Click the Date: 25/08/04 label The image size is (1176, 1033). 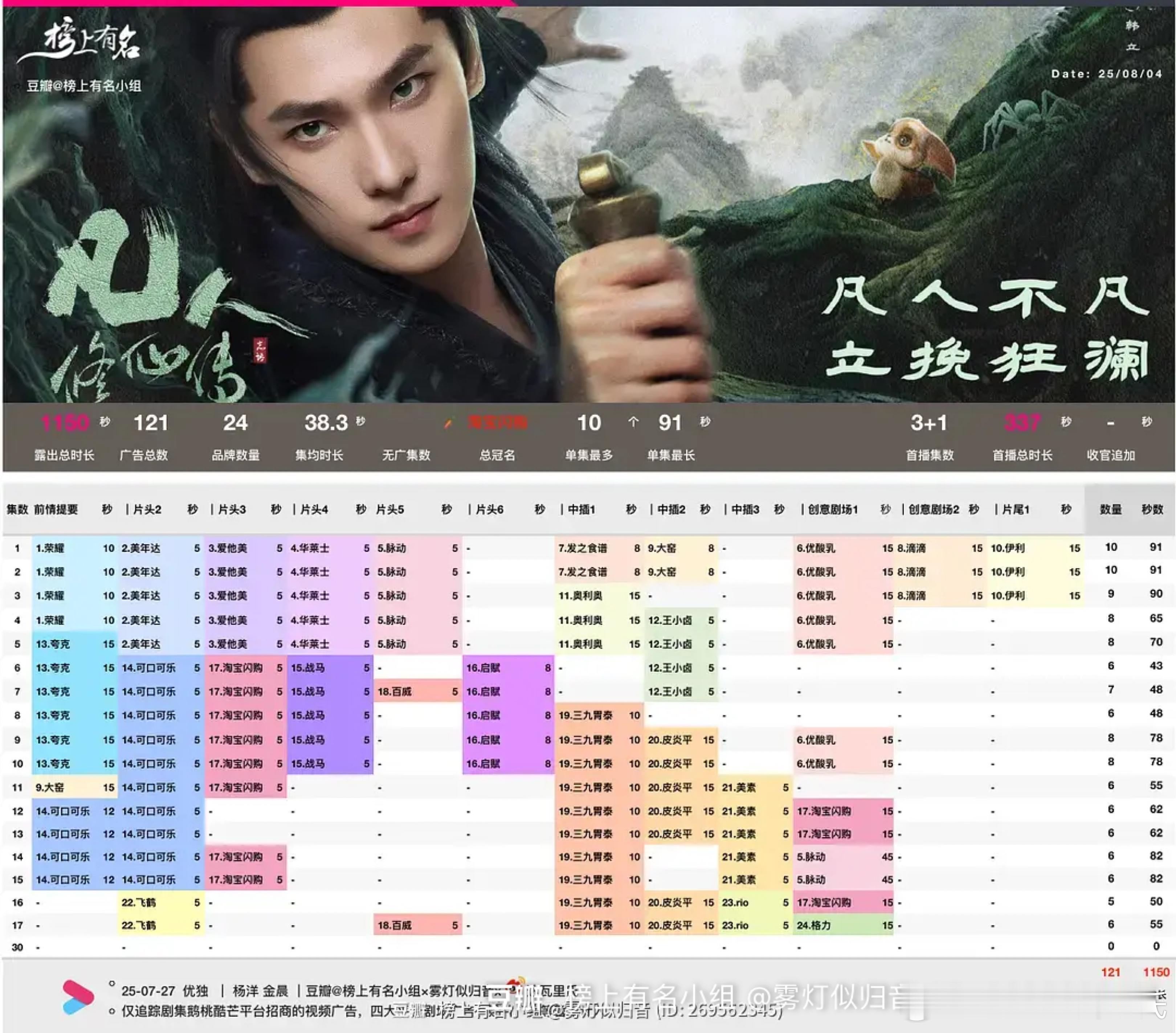(x=1106, y=74)
